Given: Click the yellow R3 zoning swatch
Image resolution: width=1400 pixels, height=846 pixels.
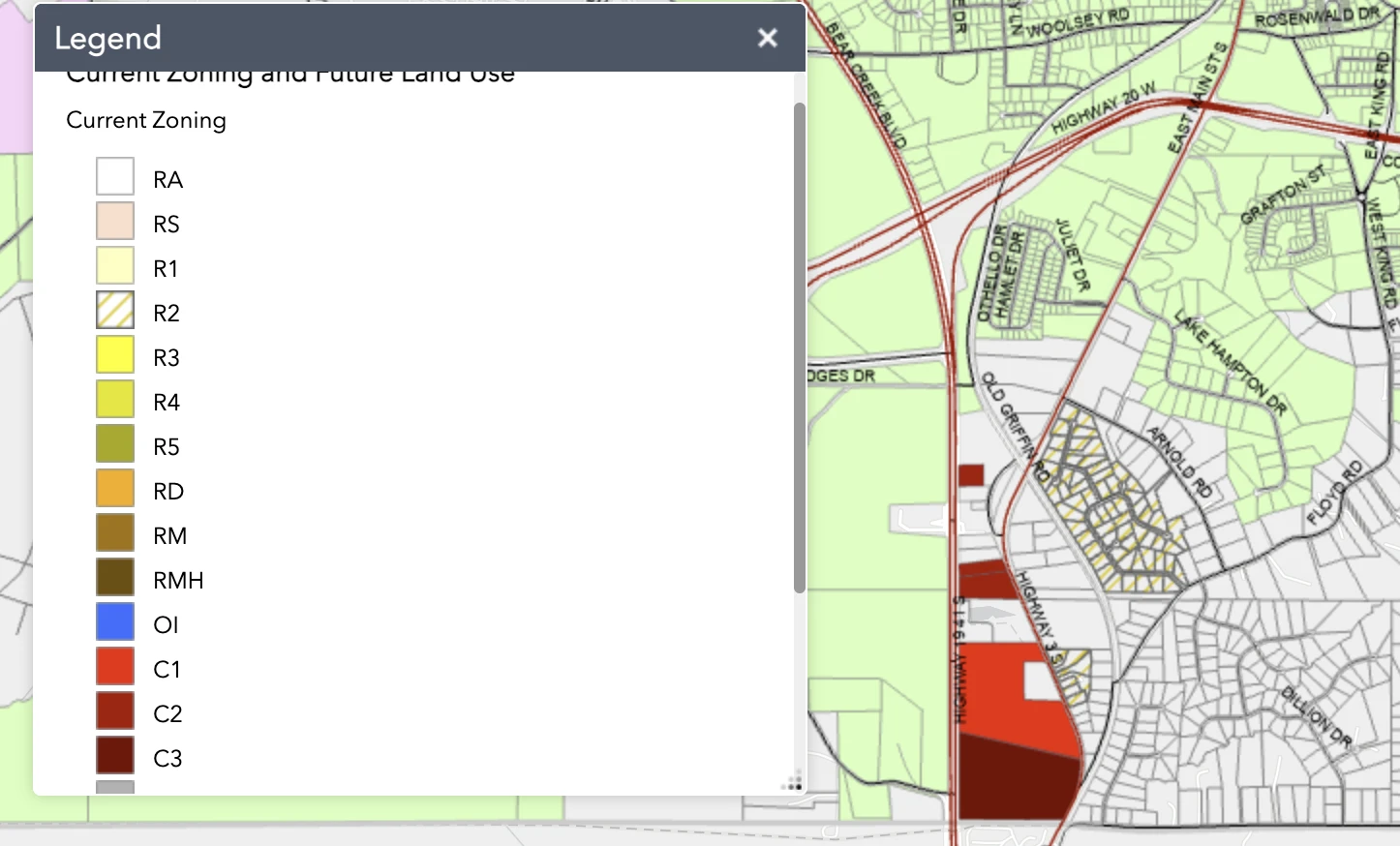Looking at the screenshot, I should [x=115, y=355].
